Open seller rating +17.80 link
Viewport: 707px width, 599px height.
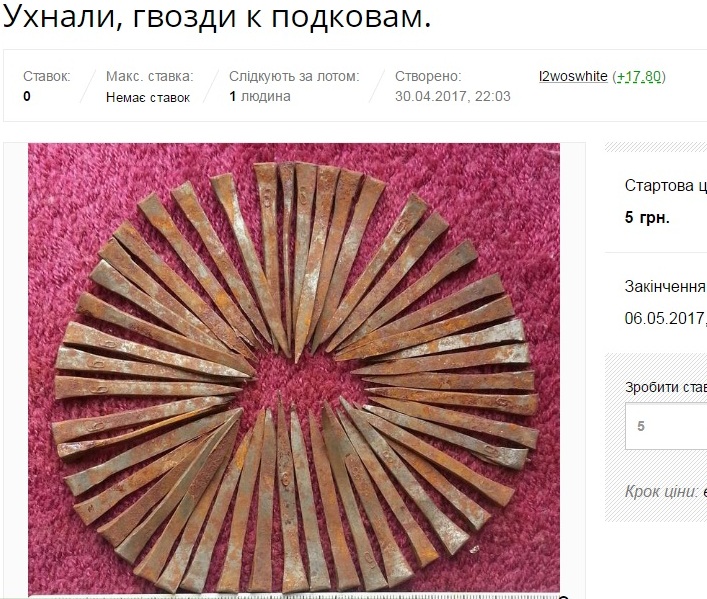(639, 77)
